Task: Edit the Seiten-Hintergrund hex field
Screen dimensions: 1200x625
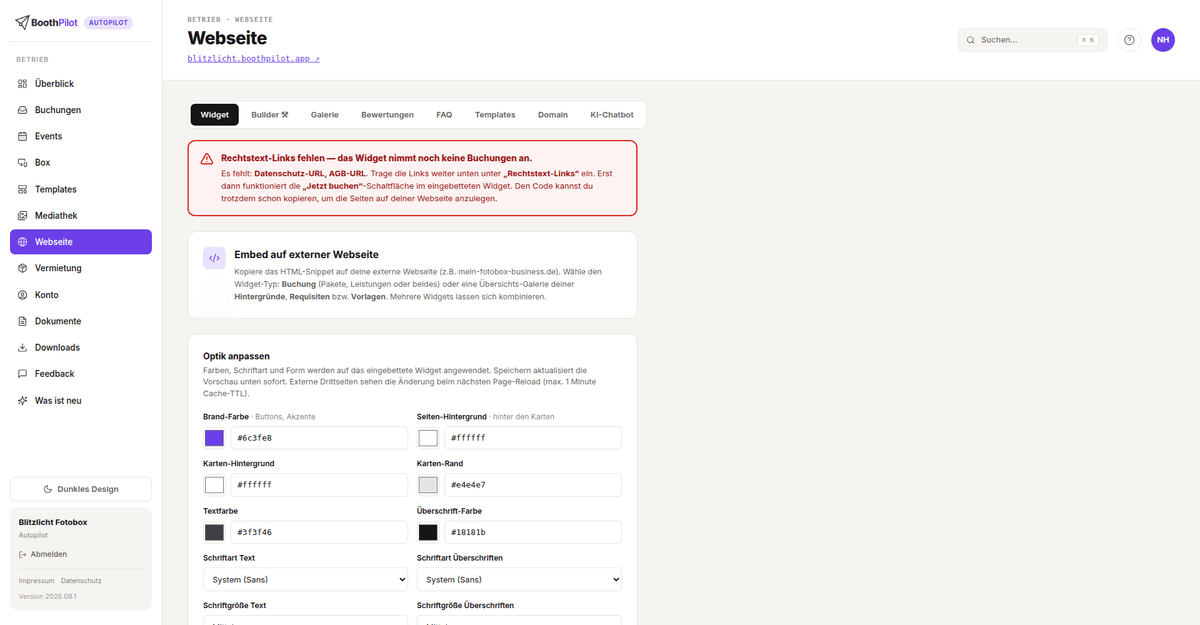Action: click(x=533, y=438)
